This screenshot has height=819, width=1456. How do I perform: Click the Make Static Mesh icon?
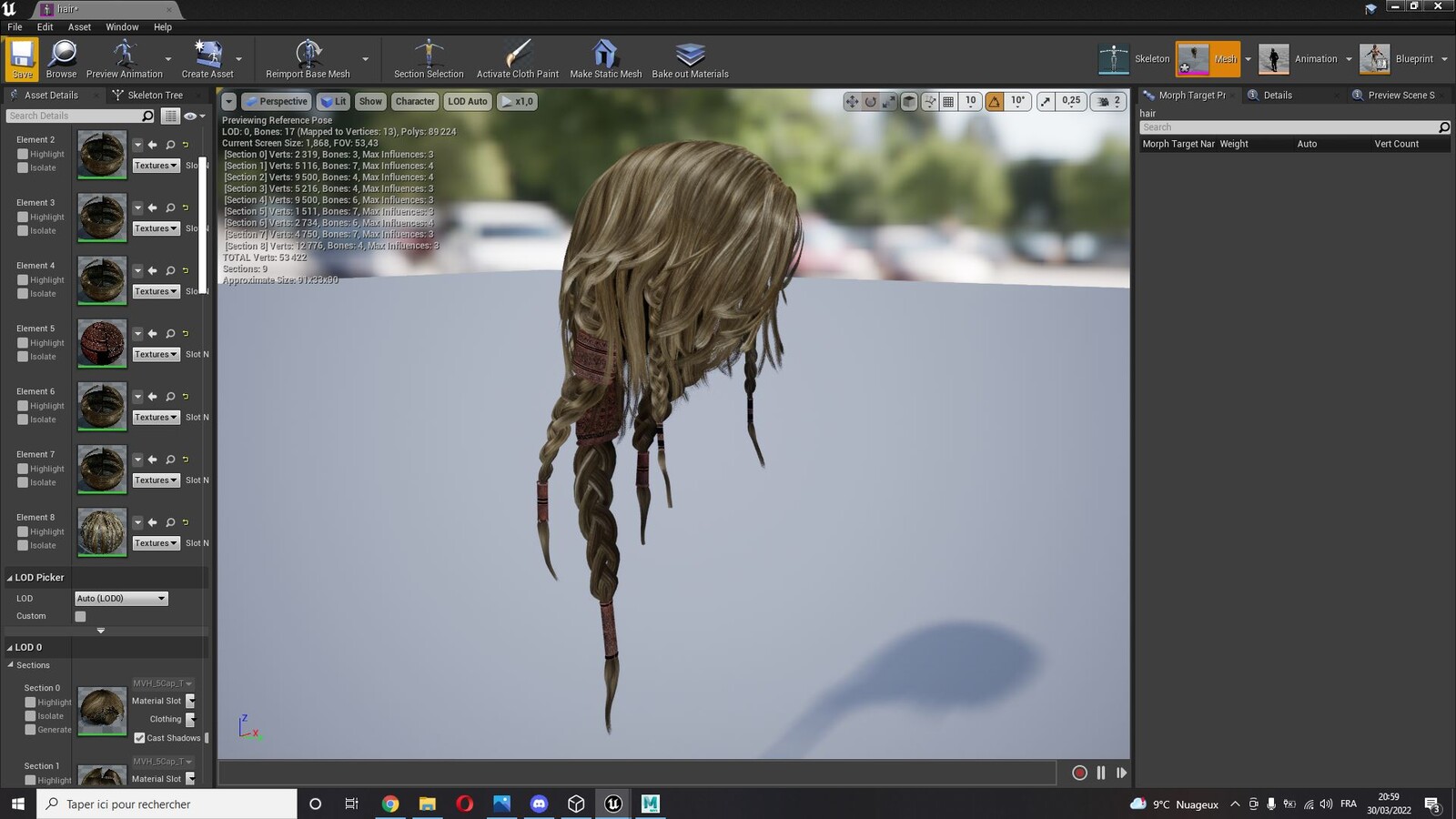(x=605, y=55)
